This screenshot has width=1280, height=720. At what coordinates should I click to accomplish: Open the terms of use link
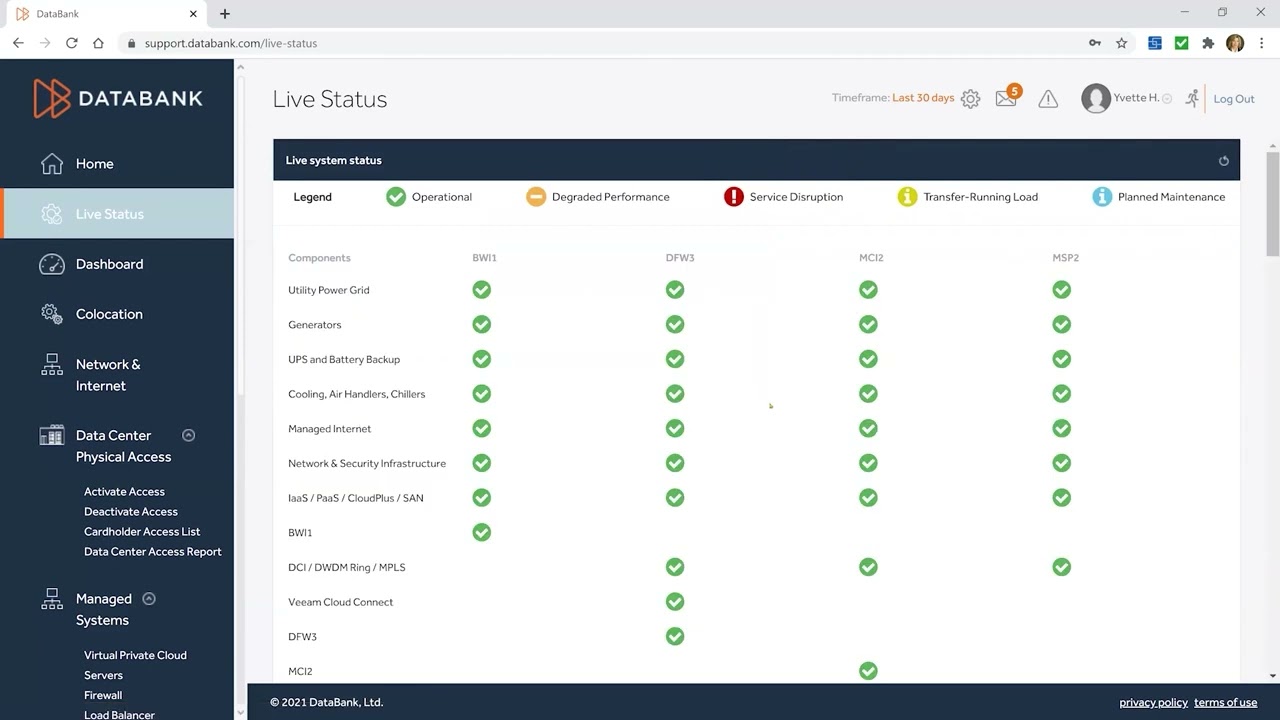pyautogui.click(x=1225, y=702)
